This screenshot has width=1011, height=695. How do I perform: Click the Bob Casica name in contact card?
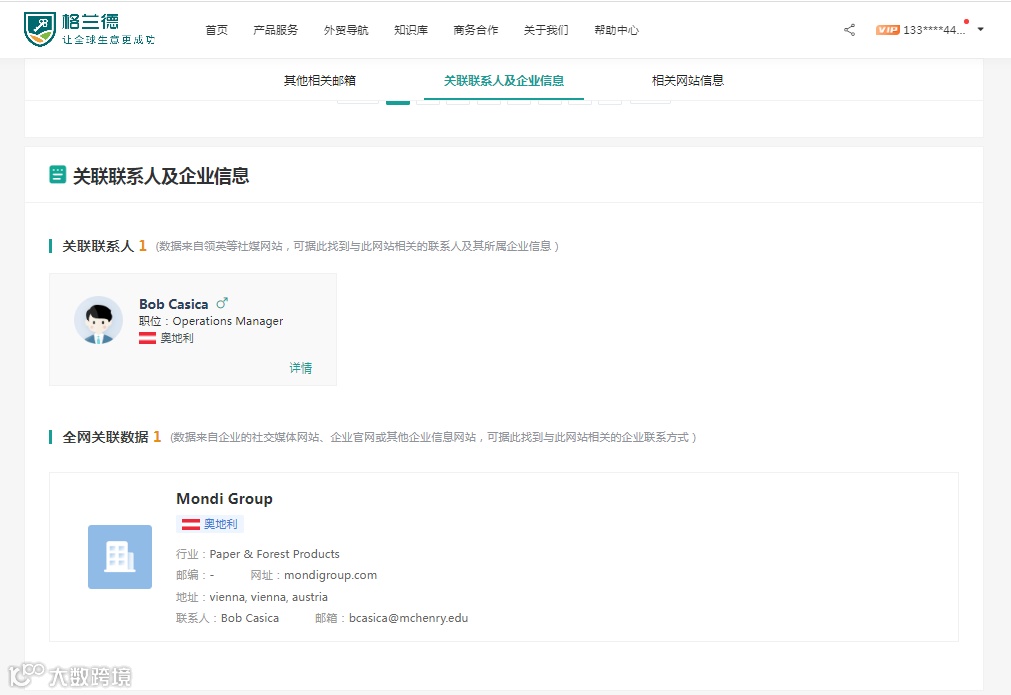click(173, 304)
